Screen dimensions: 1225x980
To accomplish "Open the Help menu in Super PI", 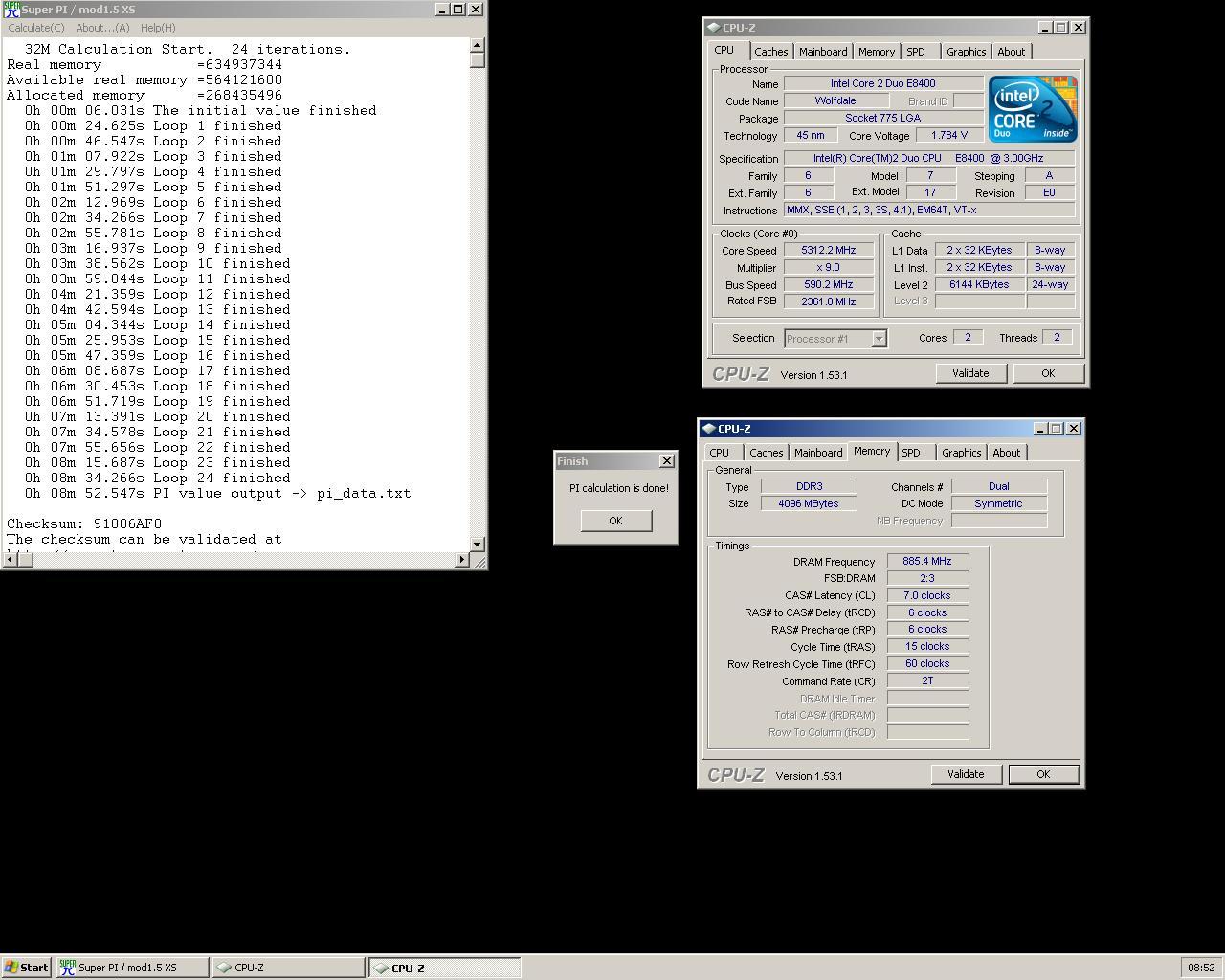I will click(x=158, y=28).
